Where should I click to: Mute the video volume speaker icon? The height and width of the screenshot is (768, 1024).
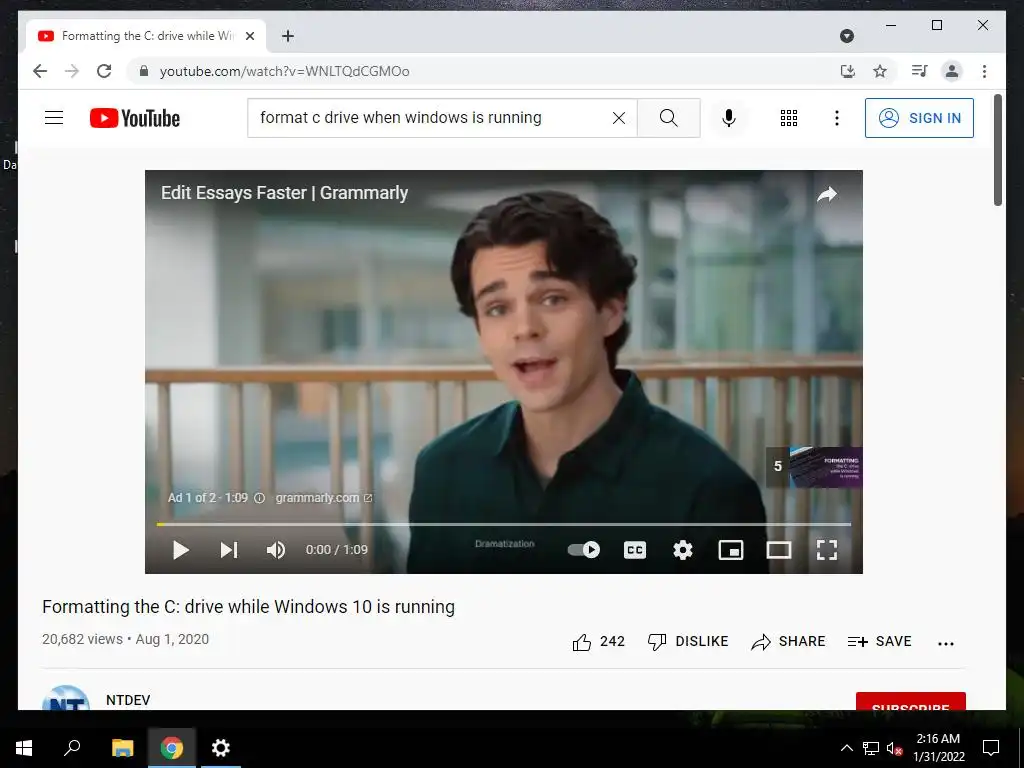click(276, 550)
